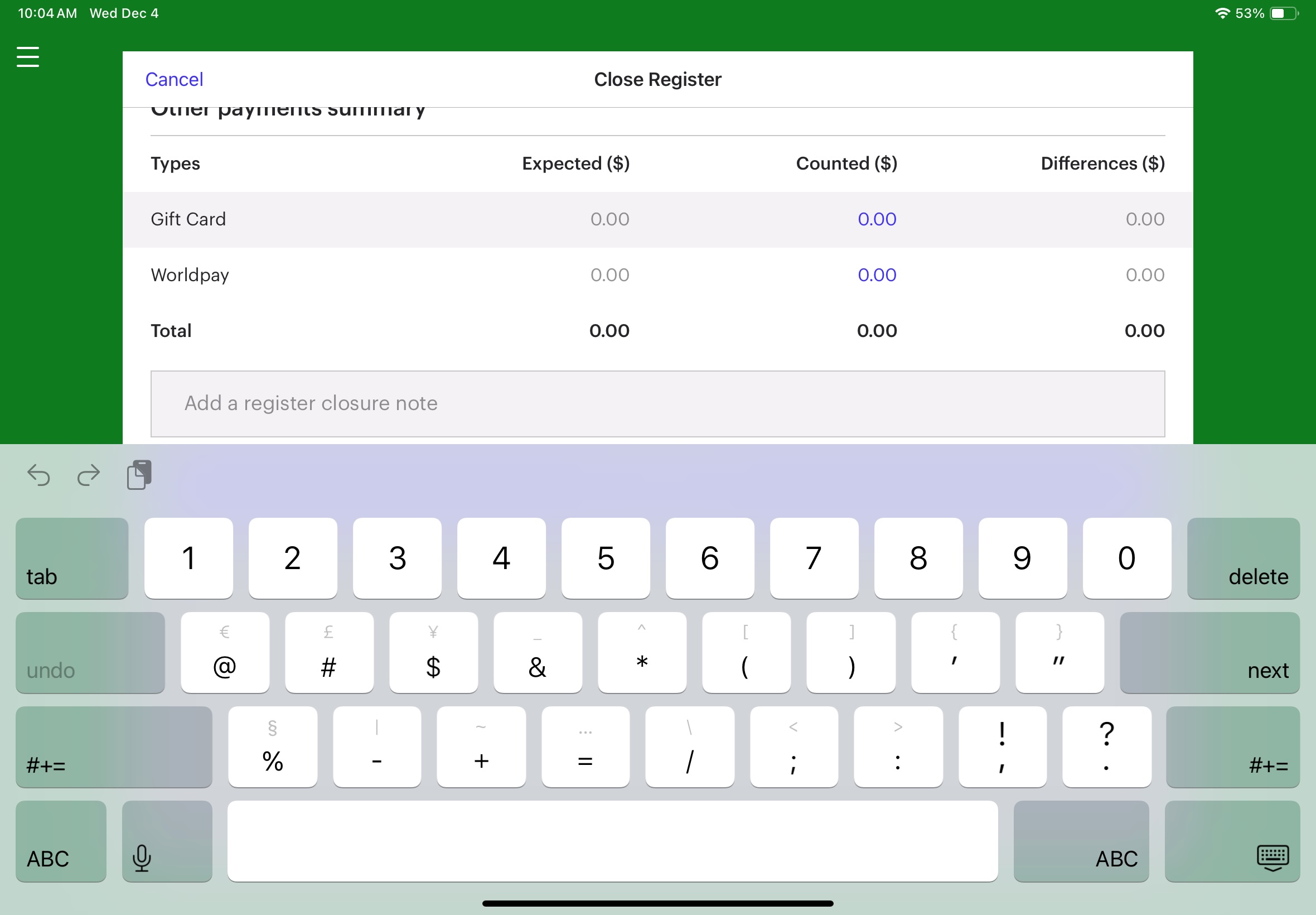Screen dimensions: 1316x915
Task: Edit Worldpay counted amount
Action: pyautogui.click(x=877, y=274)
